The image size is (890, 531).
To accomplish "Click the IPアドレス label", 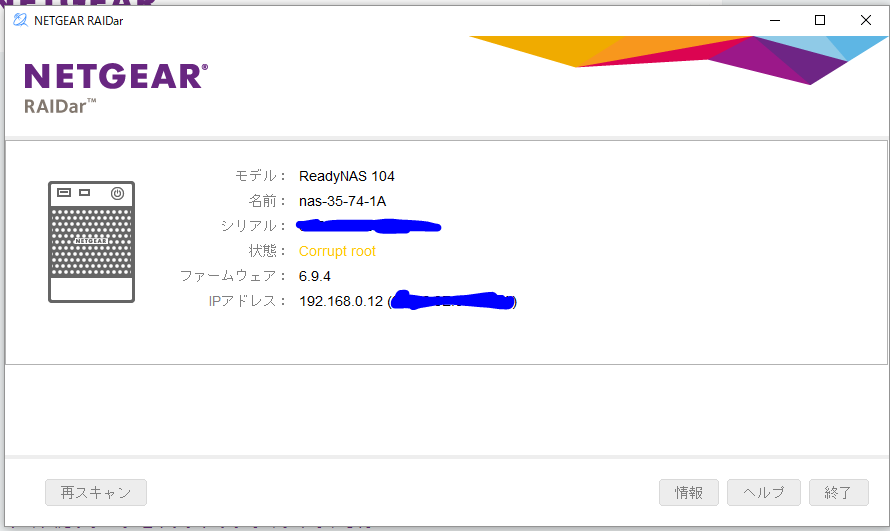I will point(247,301).
